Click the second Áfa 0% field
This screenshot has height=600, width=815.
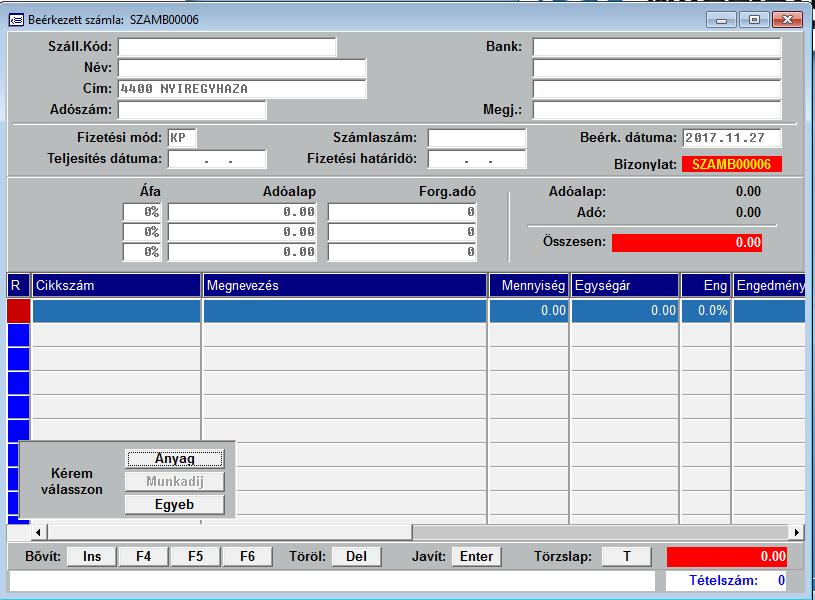(x=142, y=232)
